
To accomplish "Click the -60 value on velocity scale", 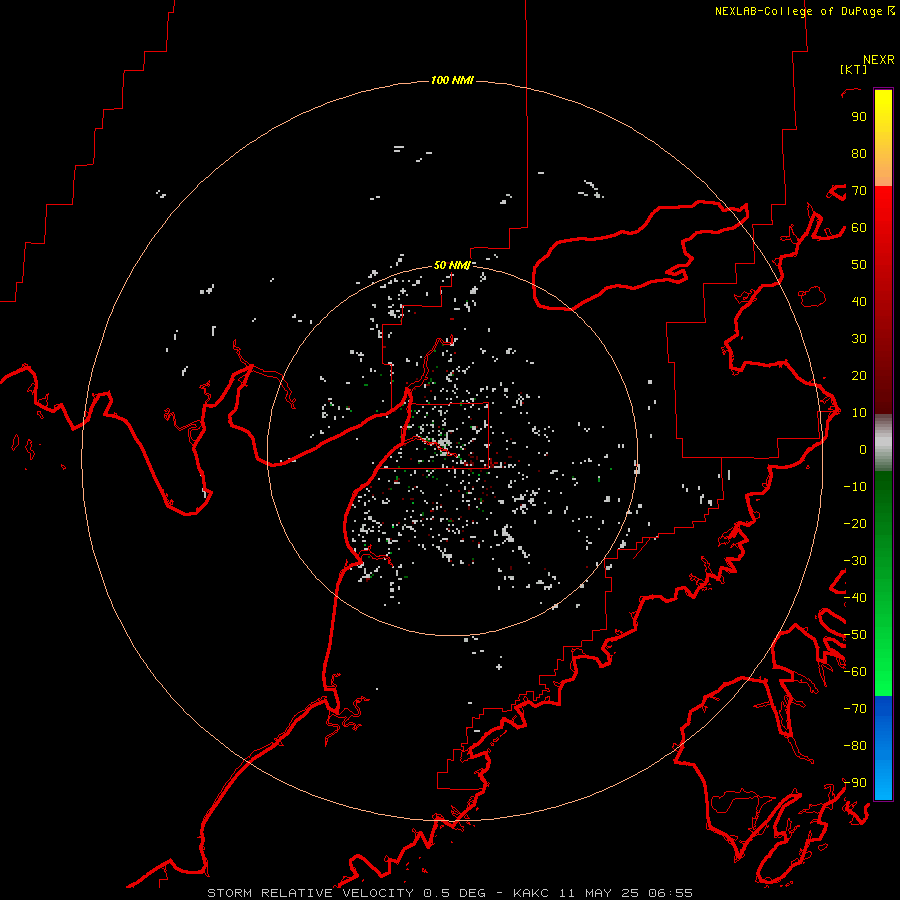I will point(855,672).
